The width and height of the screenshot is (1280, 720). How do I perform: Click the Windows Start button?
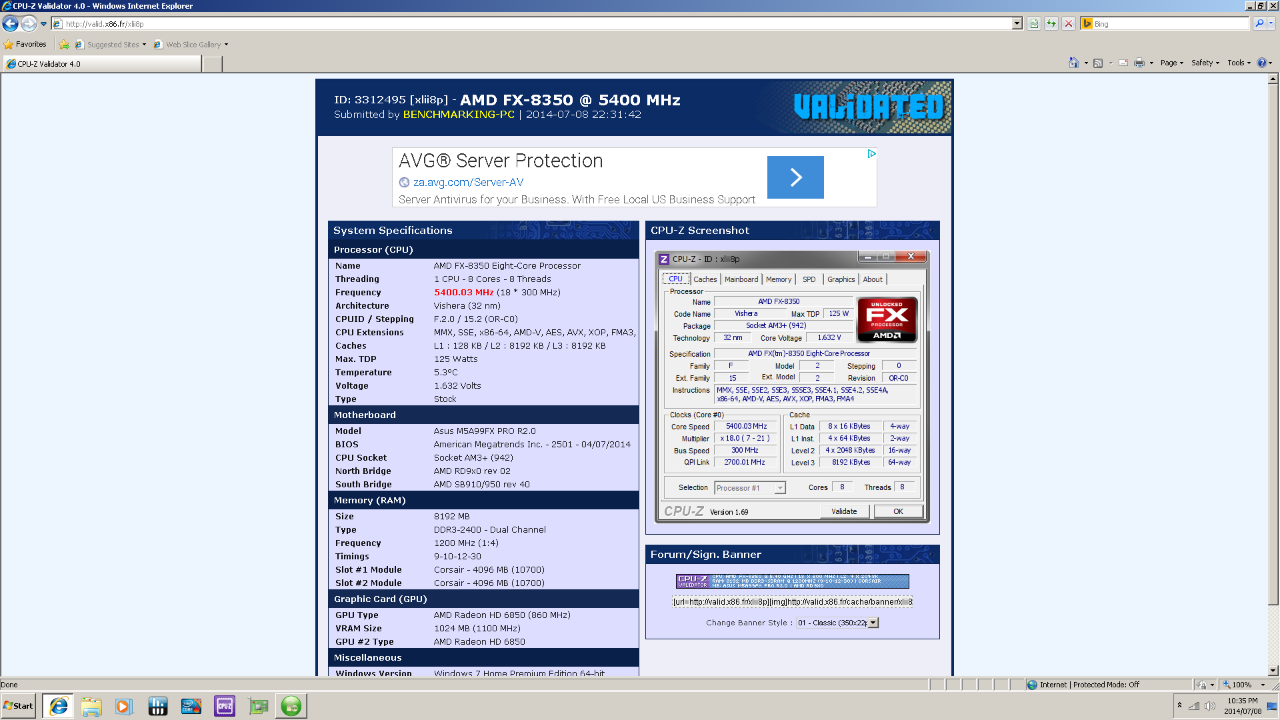click(x=18, y=706)
